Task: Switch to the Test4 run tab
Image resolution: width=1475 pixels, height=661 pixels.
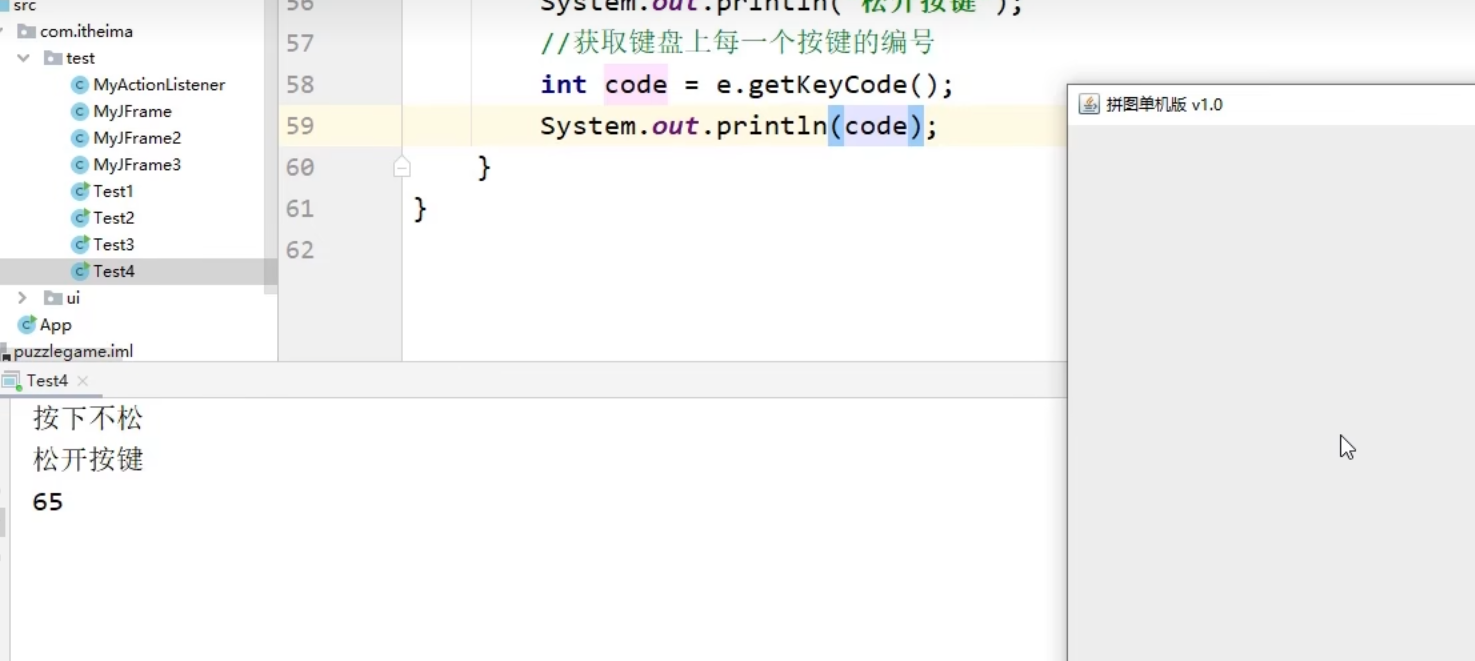Action: tap(46, 381)
